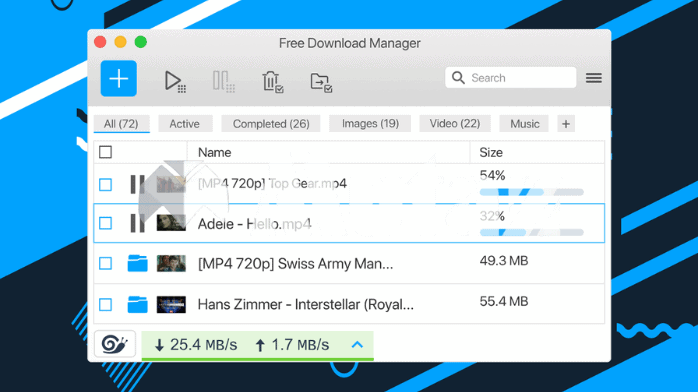Image resolution: width=698 pixels, height=392 pixels.
Task: Select the "[MP4 720p] Swiss Army Man..." row name
Action: pos(296,264)
